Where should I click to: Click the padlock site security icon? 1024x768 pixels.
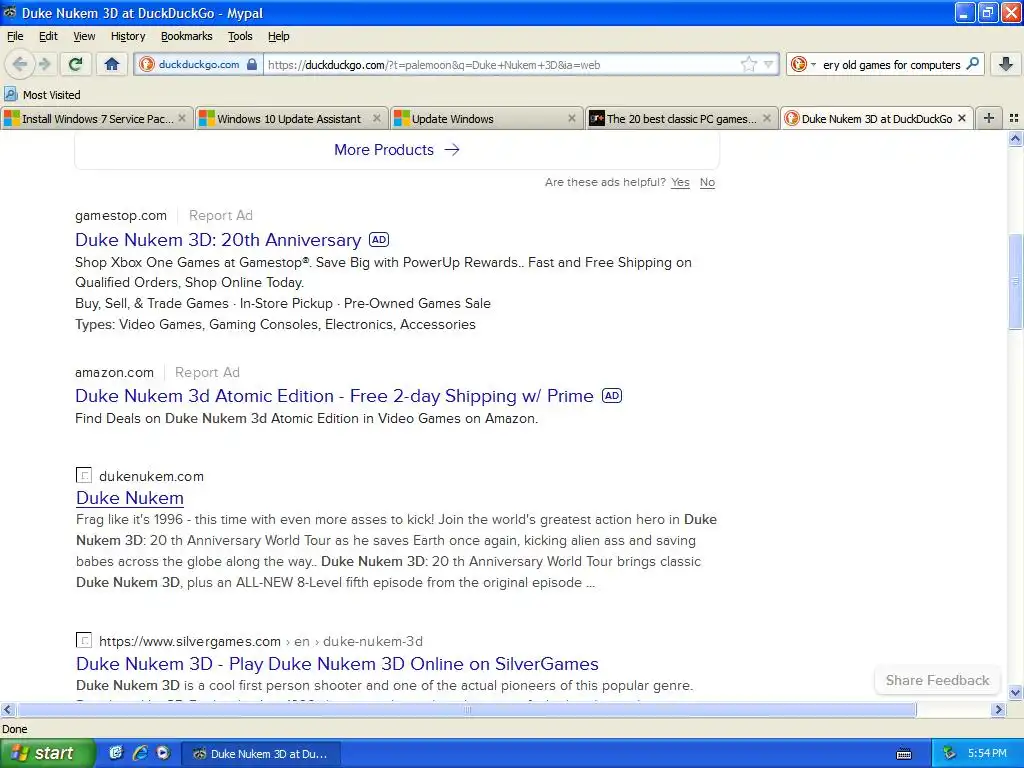[252, 64]
